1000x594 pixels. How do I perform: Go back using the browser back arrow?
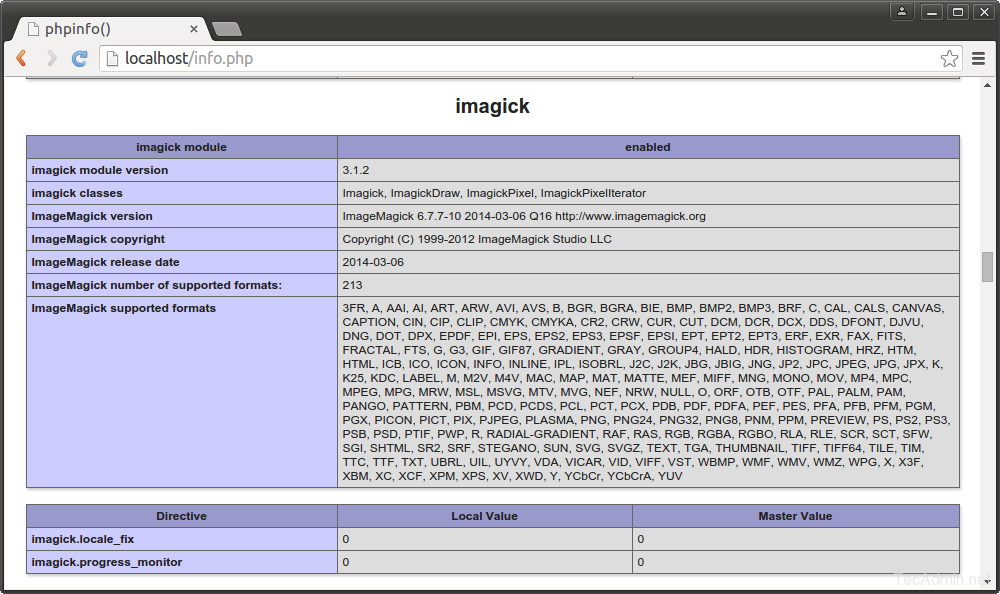[x=22, y=59]
